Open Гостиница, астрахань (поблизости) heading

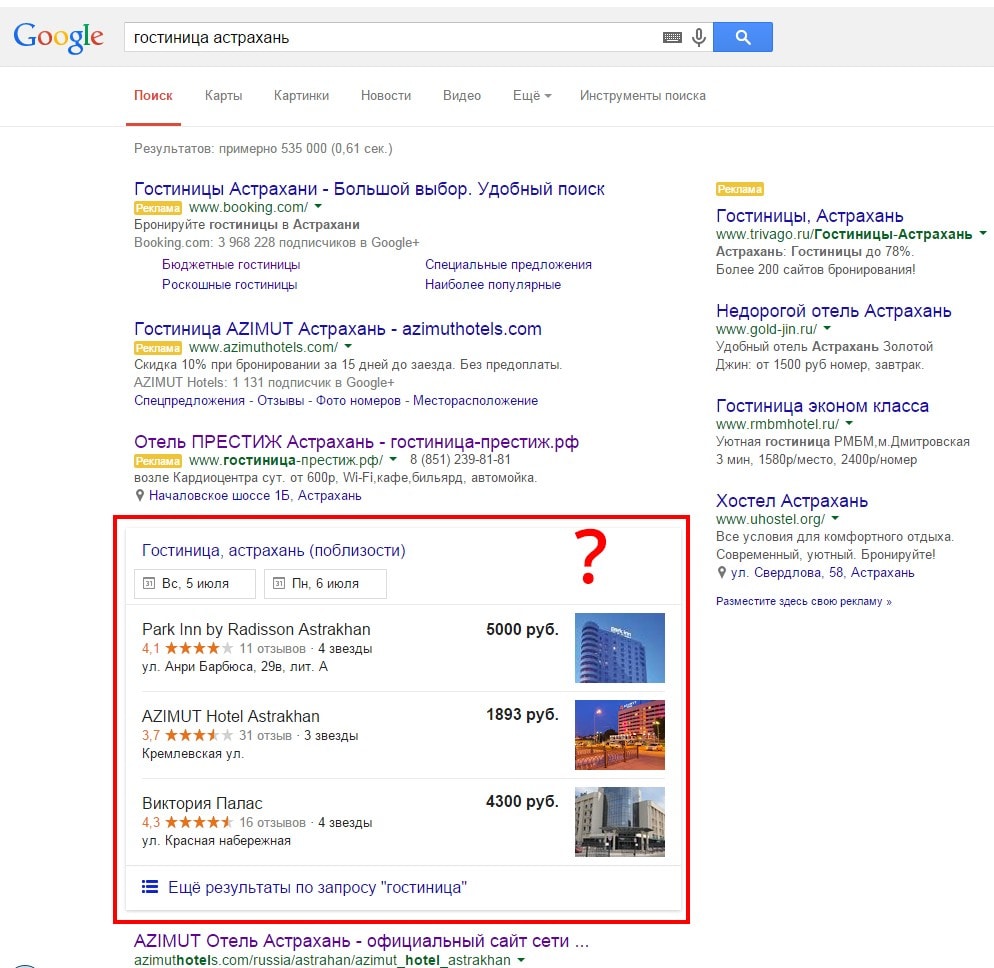pyautogui.click(x=273, y=550)
